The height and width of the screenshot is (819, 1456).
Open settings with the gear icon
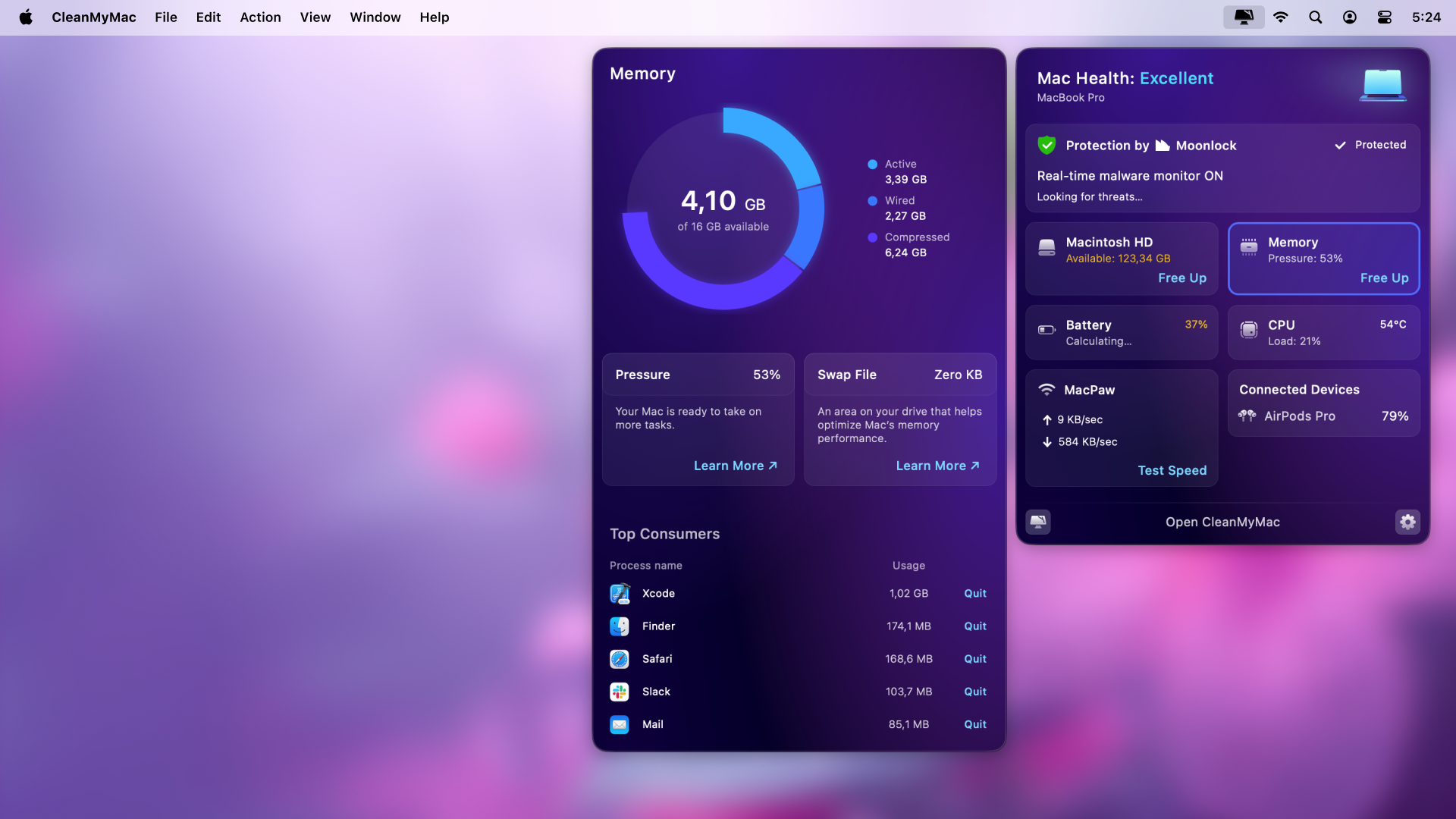1407,522
